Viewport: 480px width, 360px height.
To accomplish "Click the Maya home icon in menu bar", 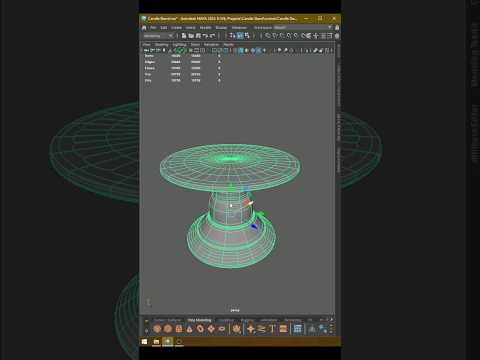I will tap(144, 27).
